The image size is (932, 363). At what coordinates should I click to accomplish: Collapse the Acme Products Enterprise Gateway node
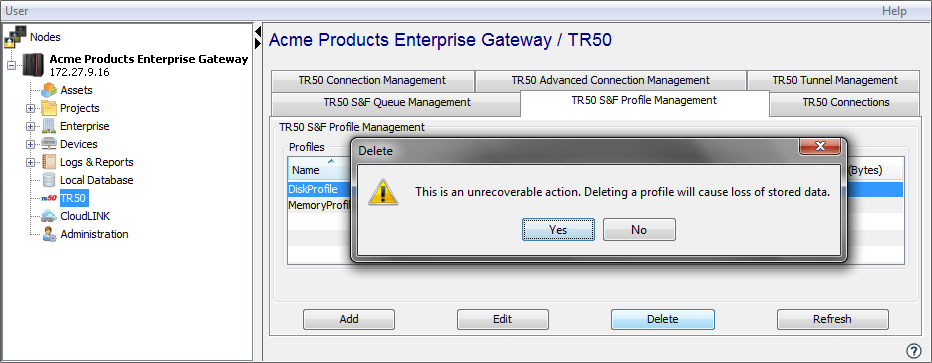coord(12,65)
